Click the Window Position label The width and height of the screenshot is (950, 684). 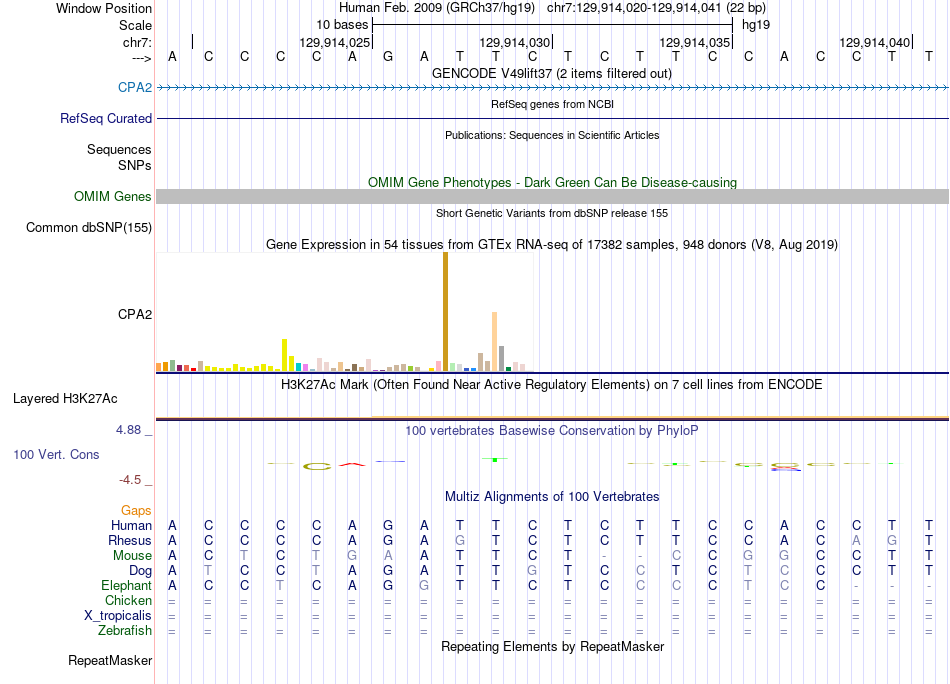(x=104, y=8)
